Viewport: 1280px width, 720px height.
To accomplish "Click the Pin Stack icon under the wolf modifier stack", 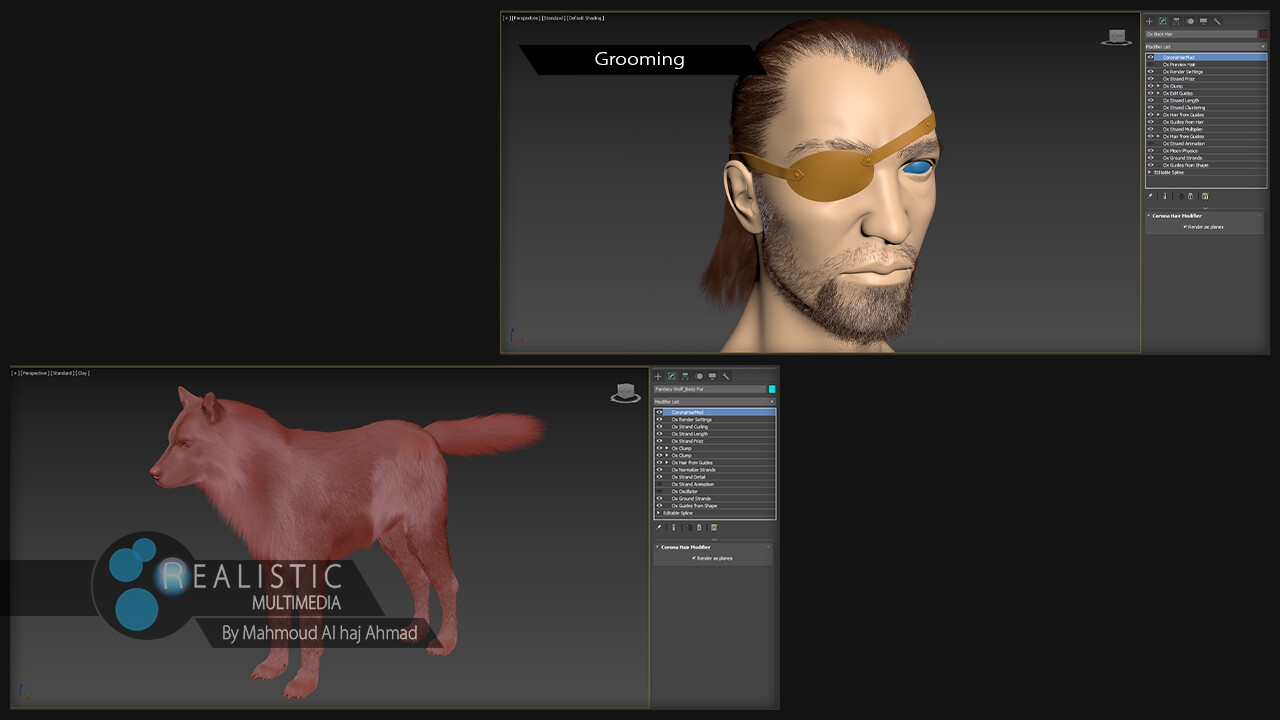I will coord(659,527).
